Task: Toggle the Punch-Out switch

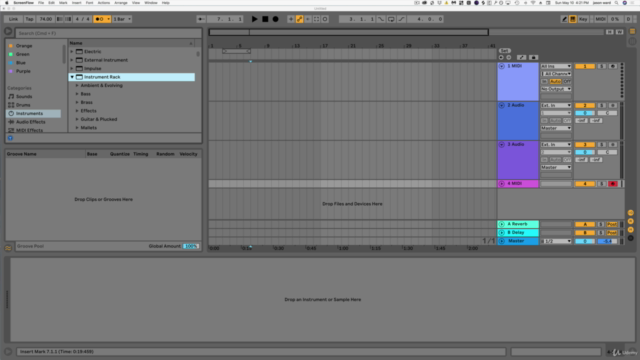Action: click(401, 19)
